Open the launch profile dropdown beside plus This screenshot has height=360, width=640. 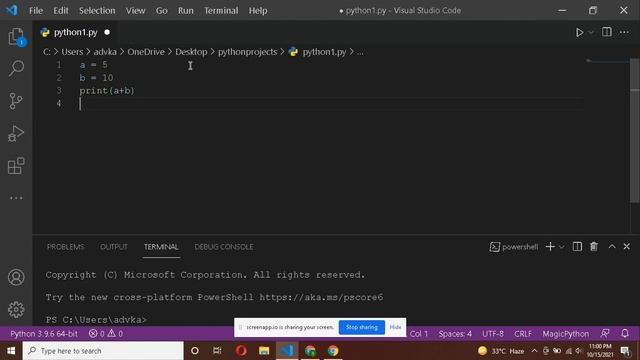click(x=562, y=247)
